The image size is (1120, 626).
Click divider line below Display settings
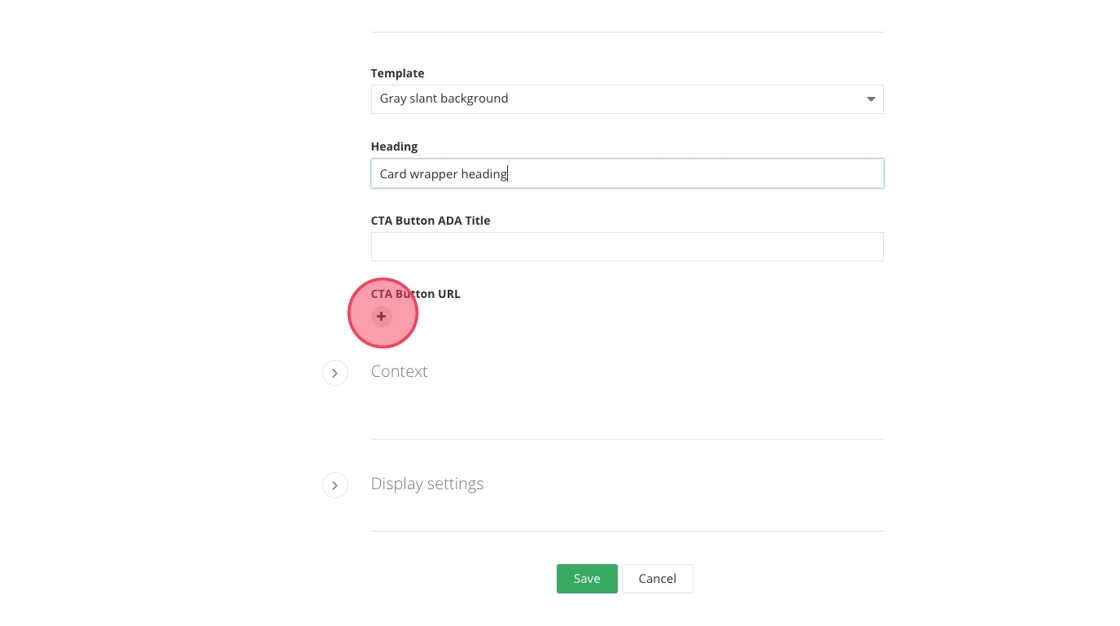[x=627, y=531]
